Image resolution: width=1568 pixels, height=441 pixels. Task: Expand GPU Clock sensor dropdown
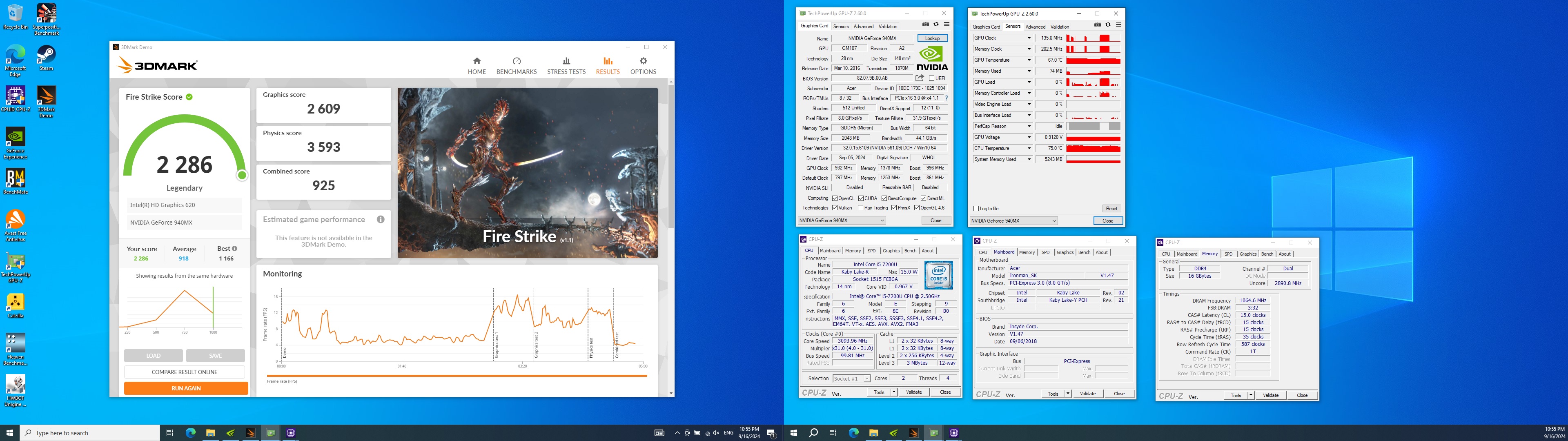click(1029, 38)
